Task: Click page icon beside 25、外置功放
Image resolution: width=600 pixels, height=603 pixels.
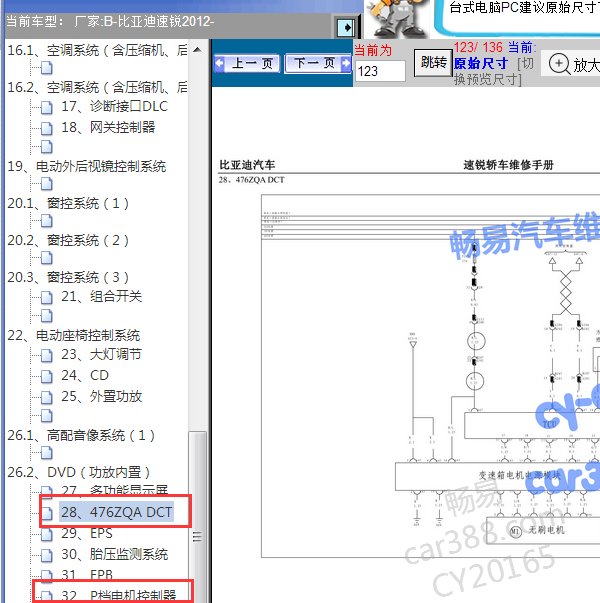Action: pyautogui.click(x=47, y=397)
